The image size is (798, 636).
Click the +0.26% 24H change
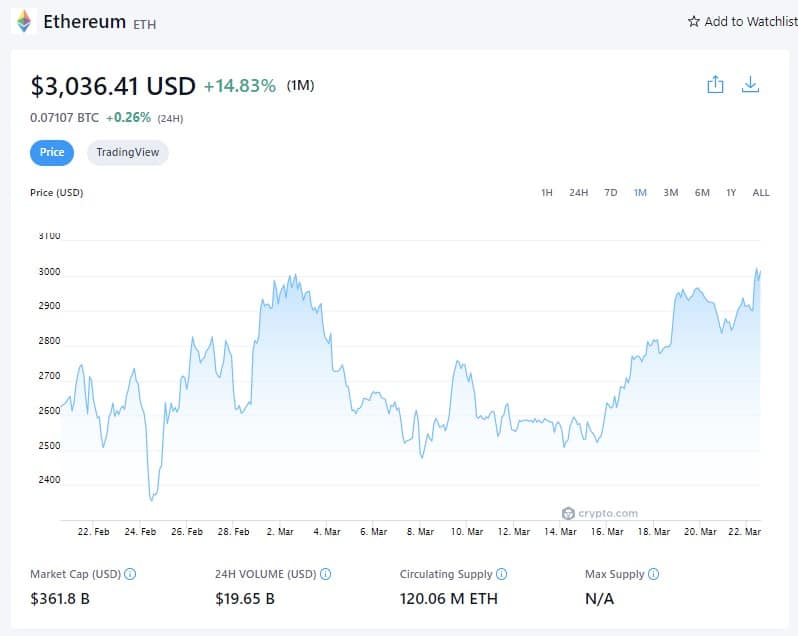coord(128,118)
